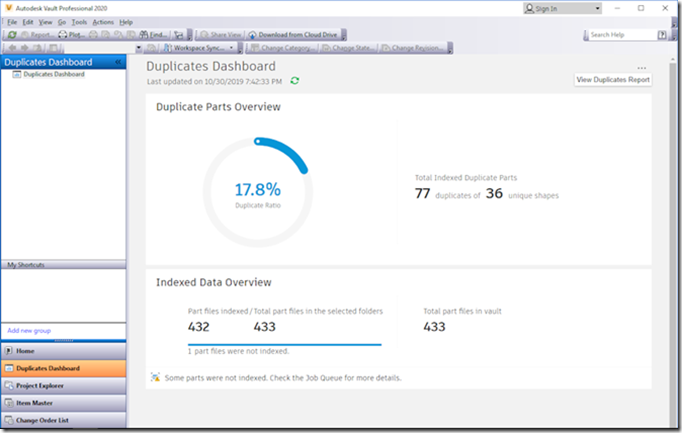The width and height of the screenshot is (682, 433).
Task: Expand the first toolbar overflow arrow
Action: [190, 35]
